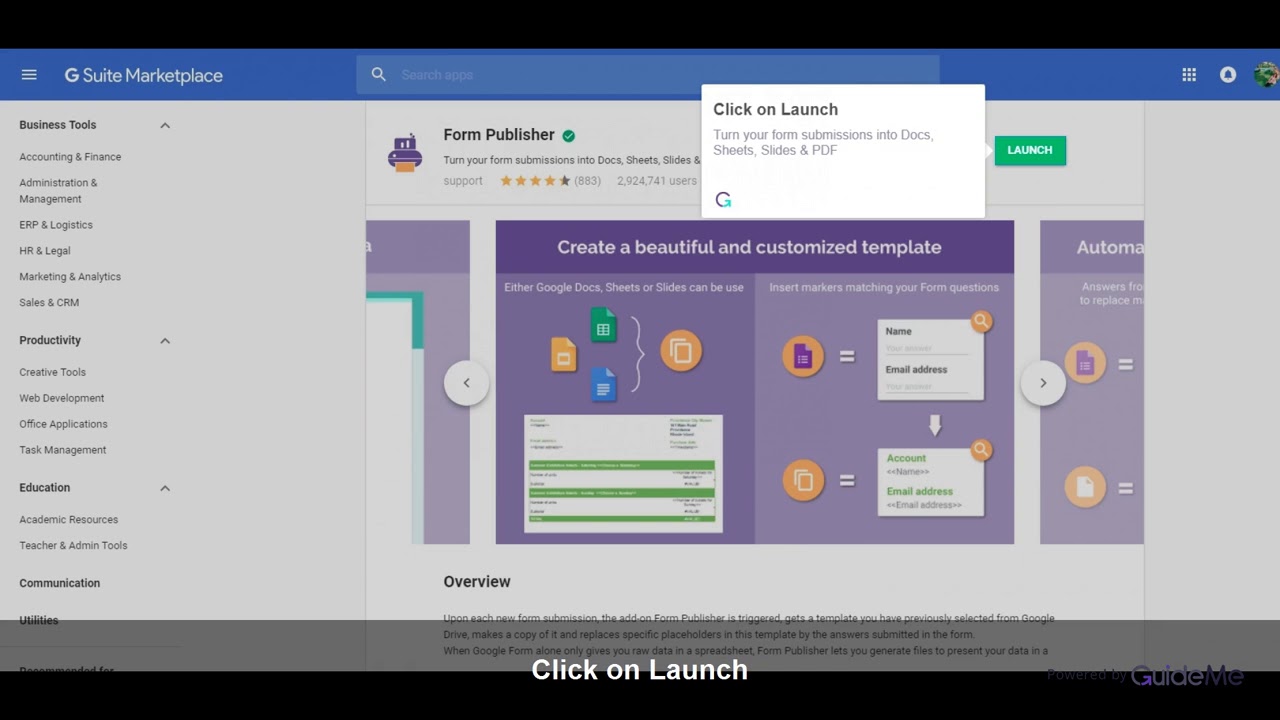Click the G logo in the tooltip

coord(723,200)
